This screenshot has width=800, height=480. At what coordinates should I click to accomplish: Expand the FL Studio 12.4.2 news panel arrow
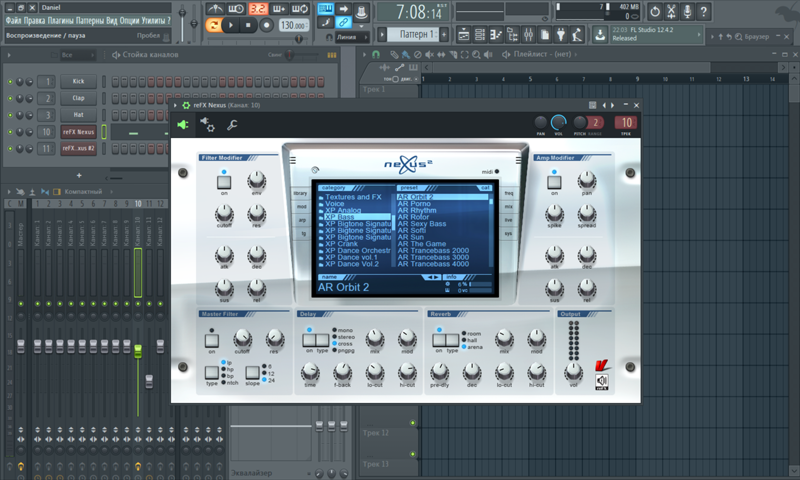699,35
